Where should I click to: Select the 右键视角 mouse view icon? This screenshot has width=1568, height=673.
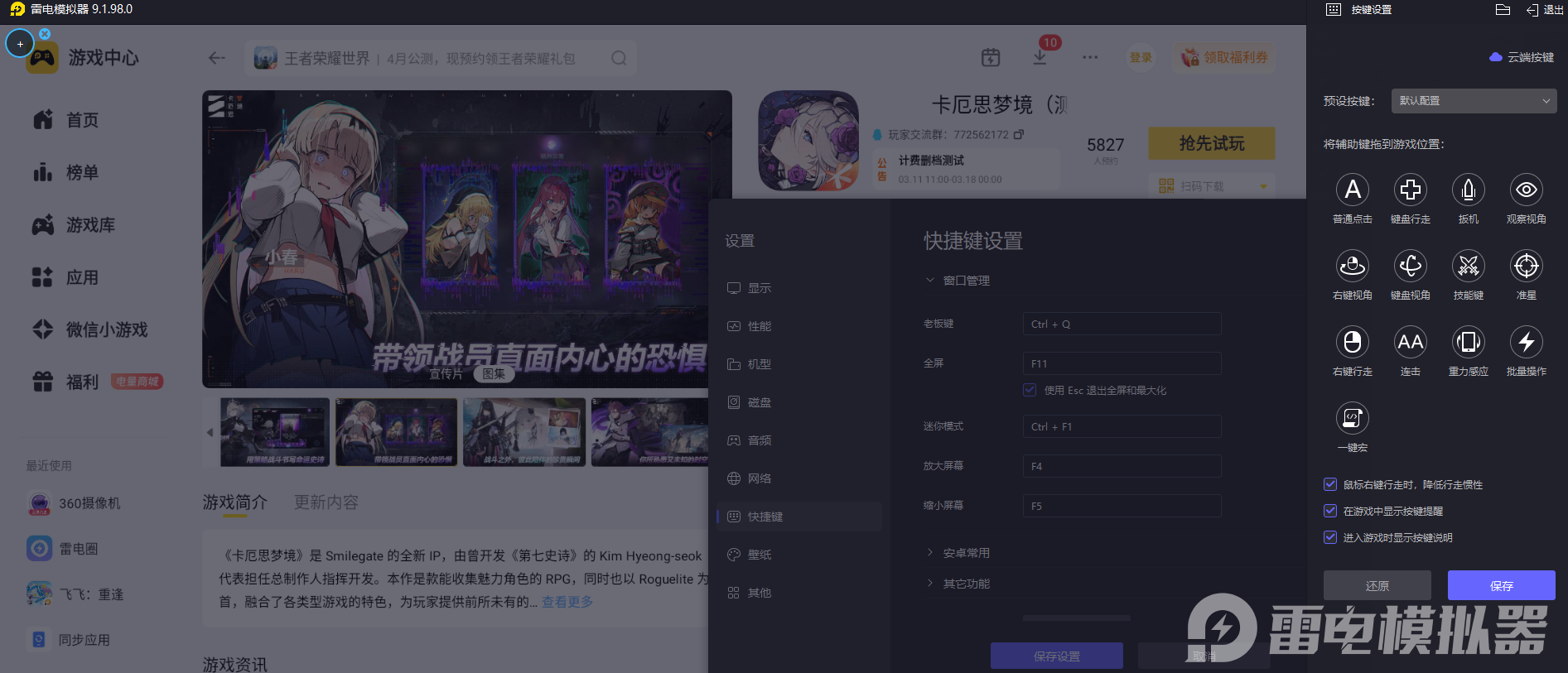[1353, 266]
